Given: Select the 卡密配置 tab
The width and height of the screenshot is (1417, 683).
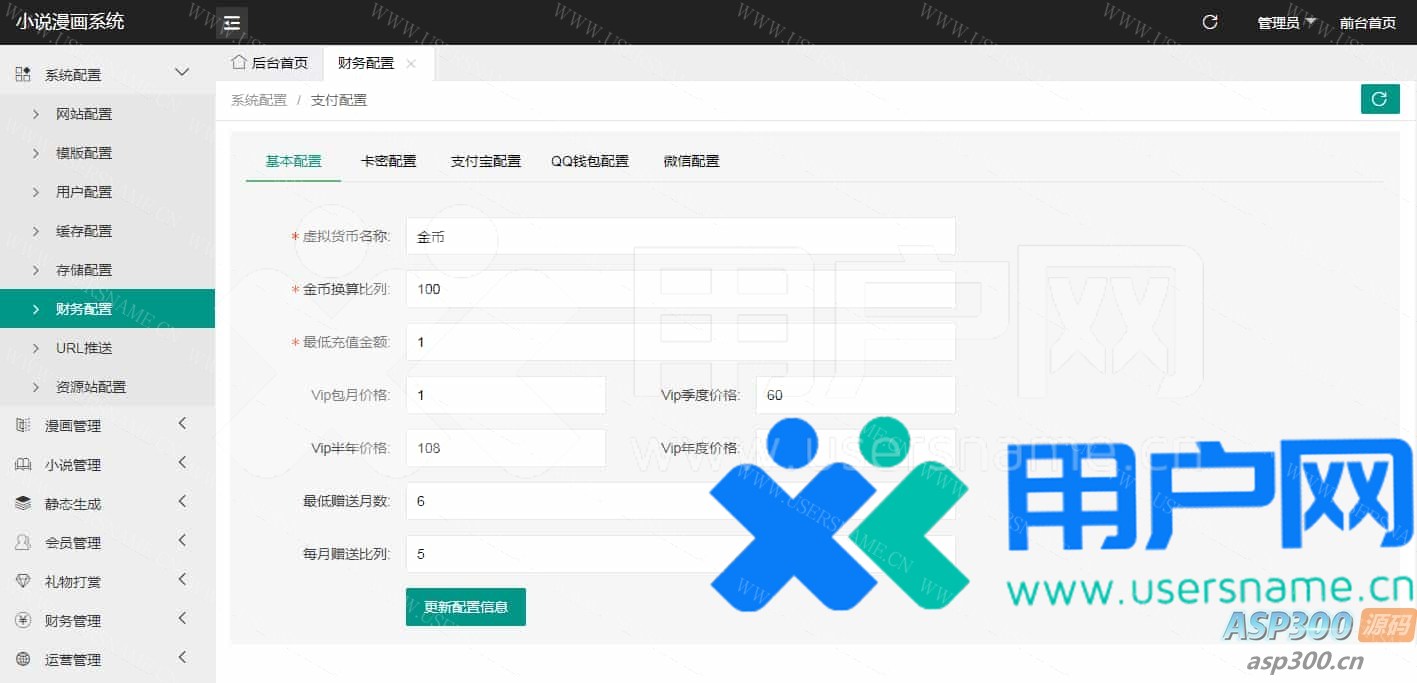Looking at the screenshot, I should (x=388, y=161).
